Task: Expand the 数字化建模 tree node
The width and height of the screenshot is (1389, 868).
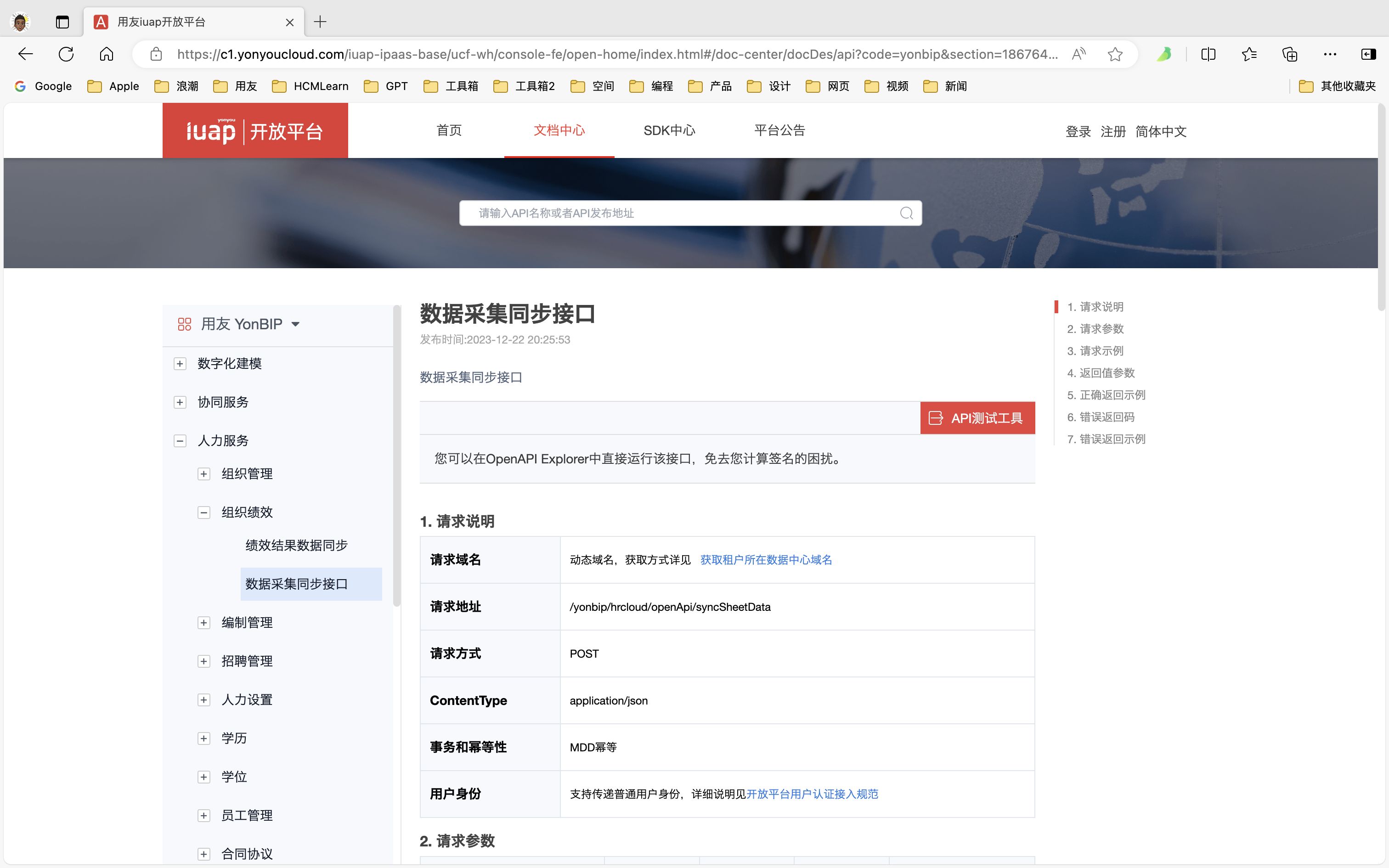Action: pyautogui.click(x=180, y=363)
